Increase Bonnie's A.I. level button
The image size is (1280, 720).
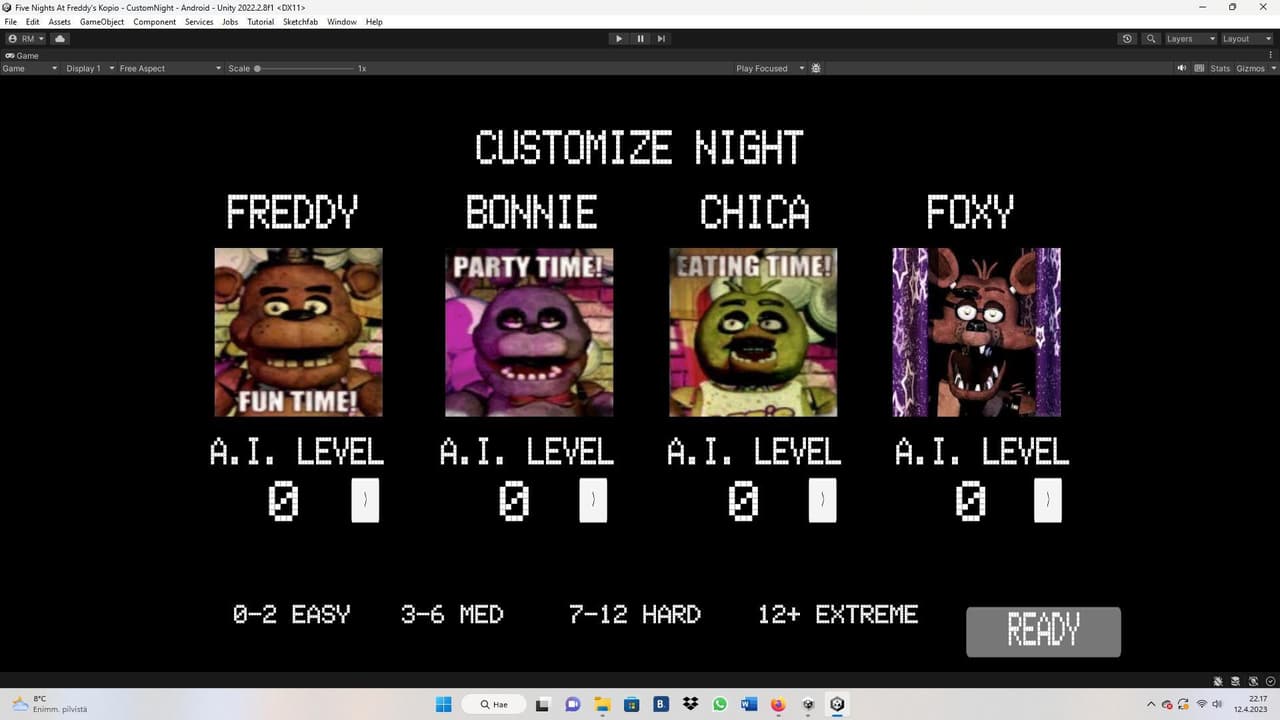[593, 500]
